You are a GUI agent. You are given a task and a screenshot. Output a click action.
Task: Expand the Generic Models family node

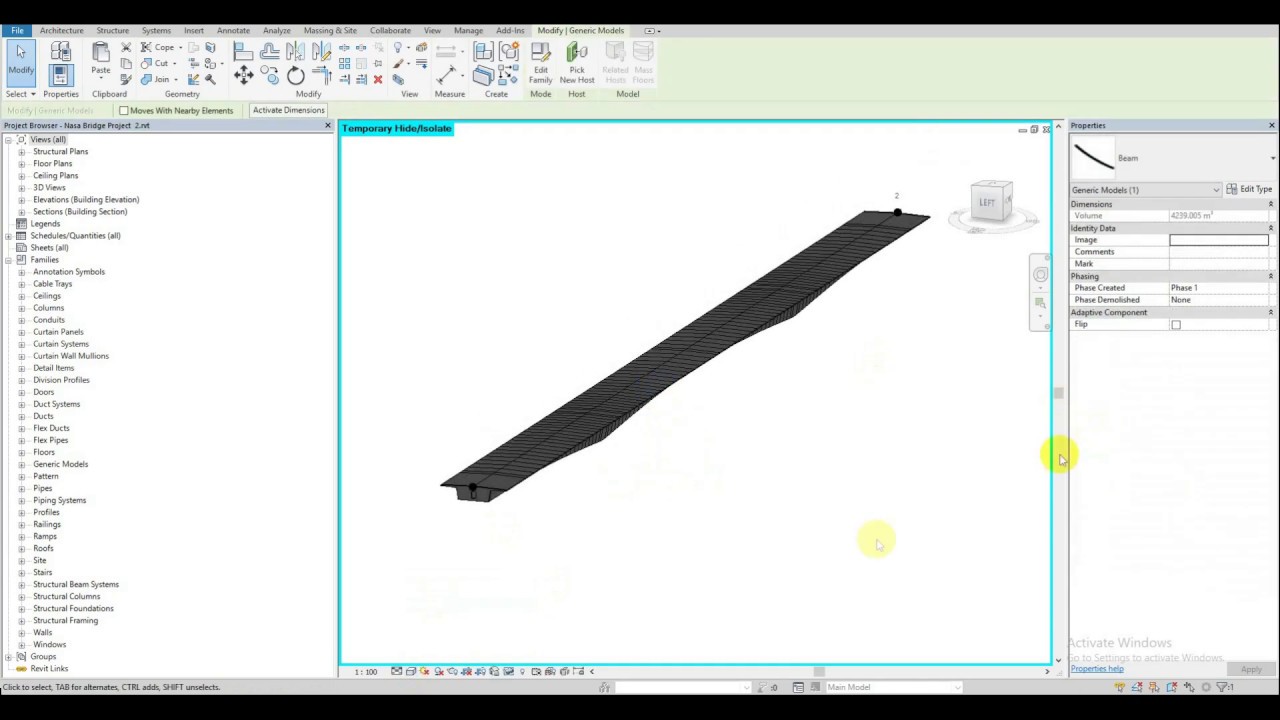point(21,464)
